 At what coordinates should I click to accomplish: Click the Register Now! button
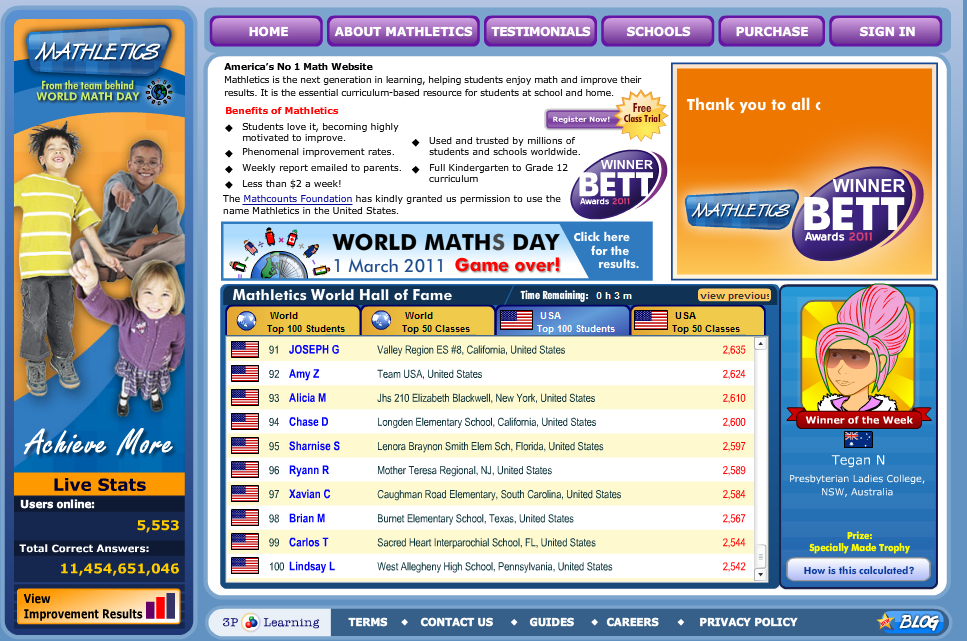(582, 119)
